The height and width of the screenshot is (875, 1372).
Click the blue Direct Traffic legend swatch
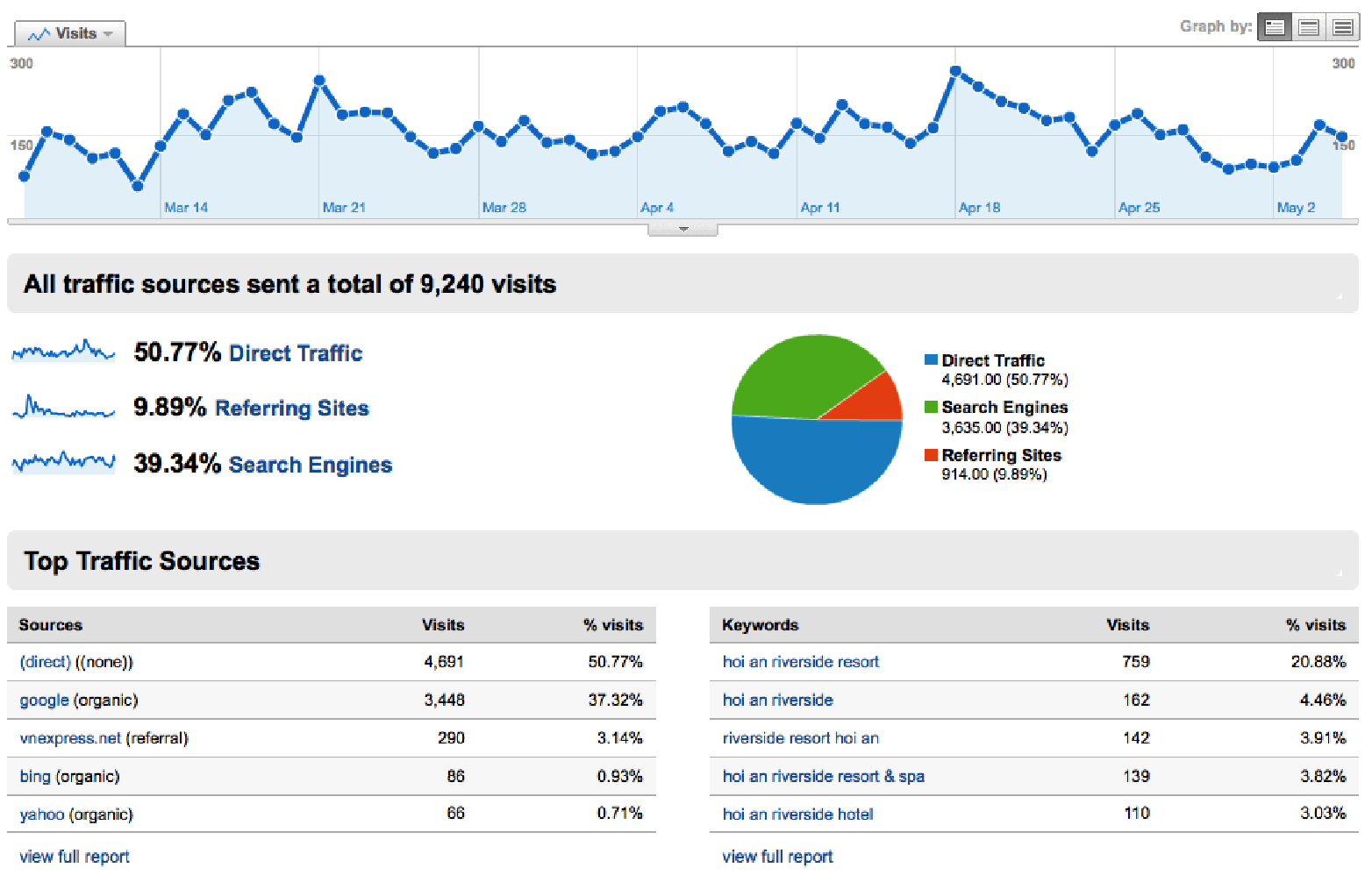tap(931, 360)
